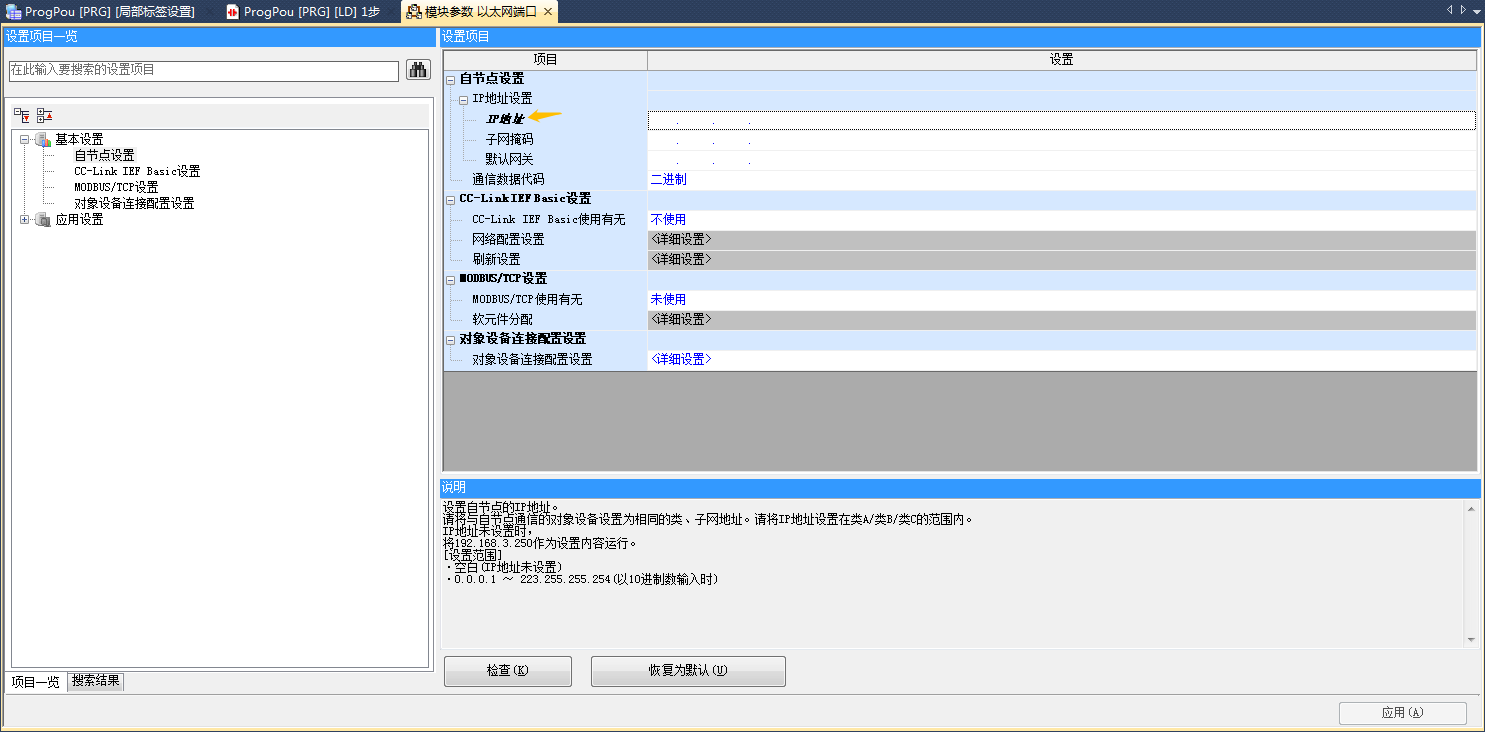Close the 模块参数 以太网端口 tab
1485x732 pixels.
pyautogui.click(x=548, y=12)
